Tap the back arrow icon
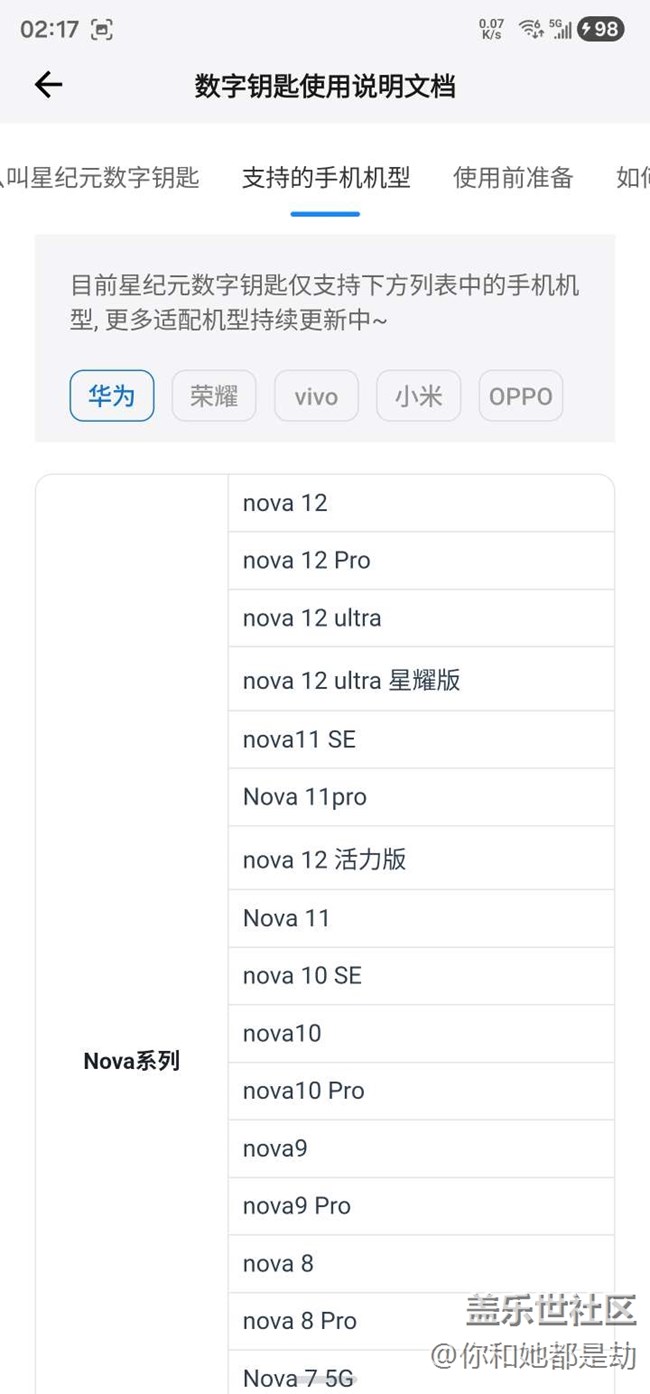Viewport: 650px width, 1394px height. tap(48, 86)
